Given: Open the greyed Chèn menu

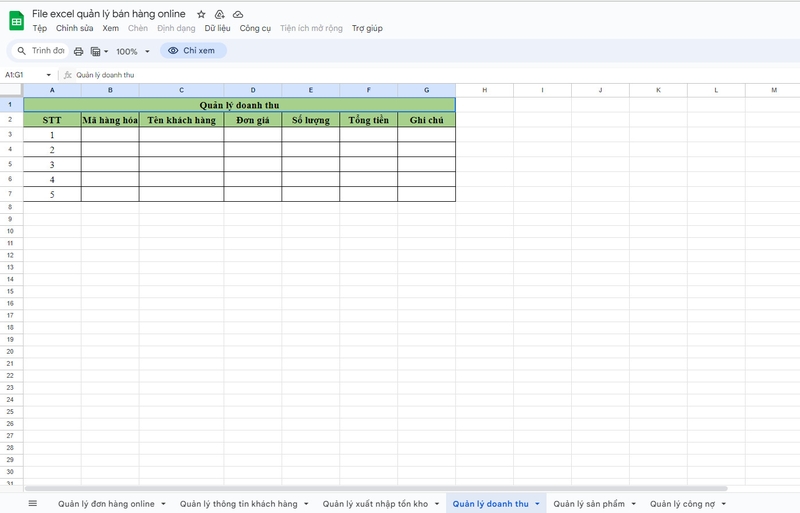Looking at the screenshot, I should pos(138,28).
